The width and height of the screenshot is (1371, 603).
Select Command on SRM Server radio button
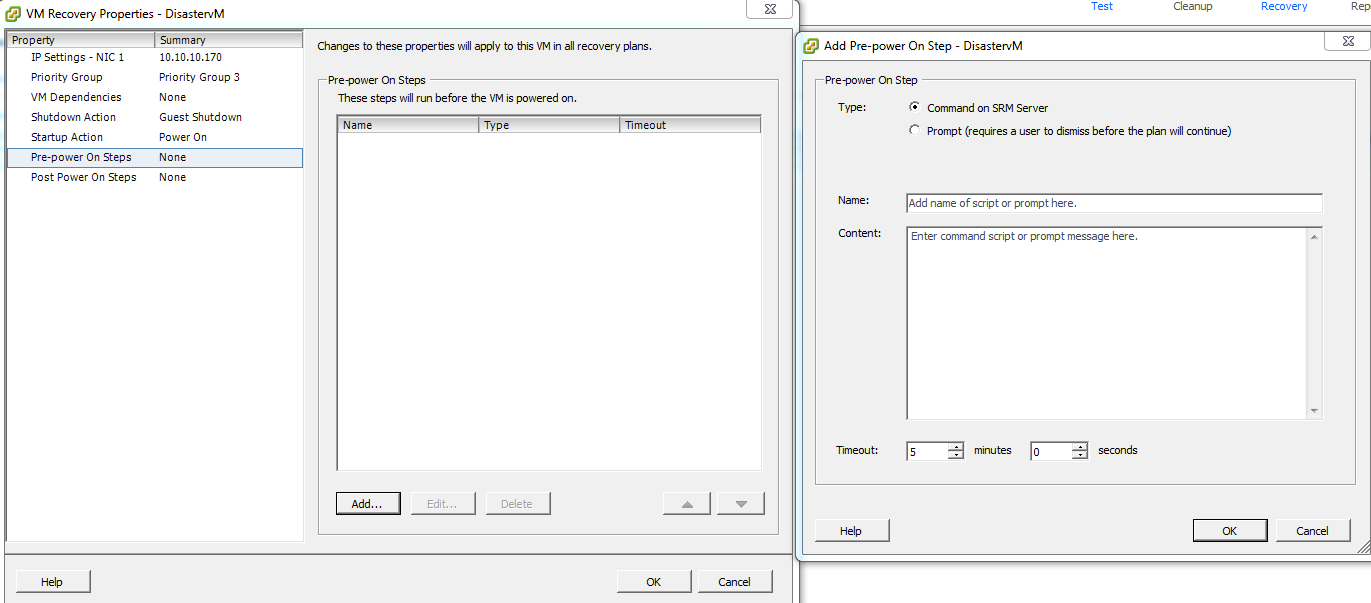click(914, 107)
